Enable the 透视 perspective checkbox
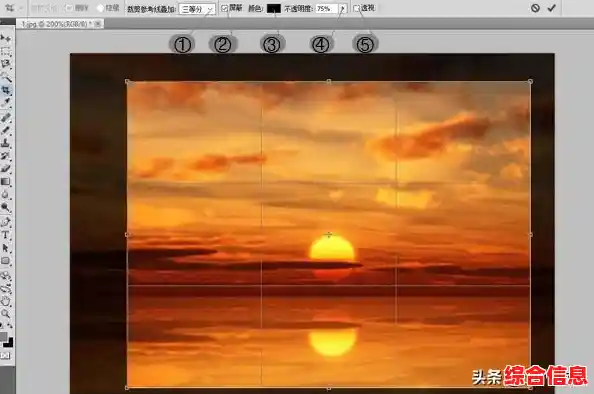The height and width of the screenshot is (394, 594). (x=356, y=8)
